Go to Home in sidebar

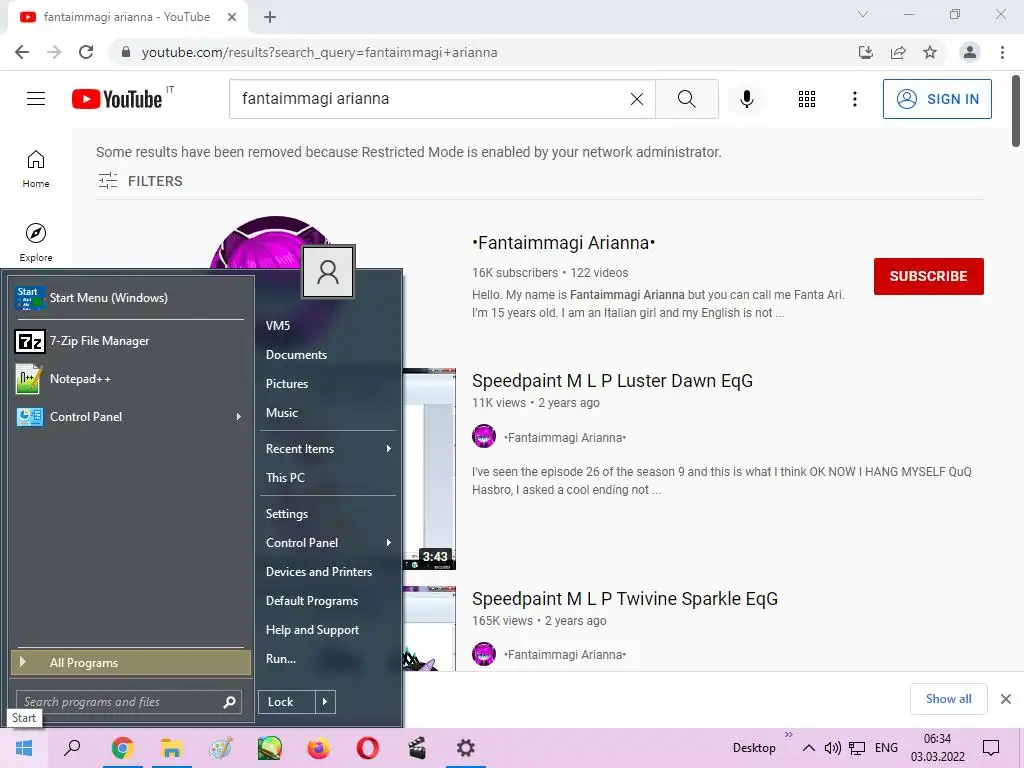tap(36, 169)
